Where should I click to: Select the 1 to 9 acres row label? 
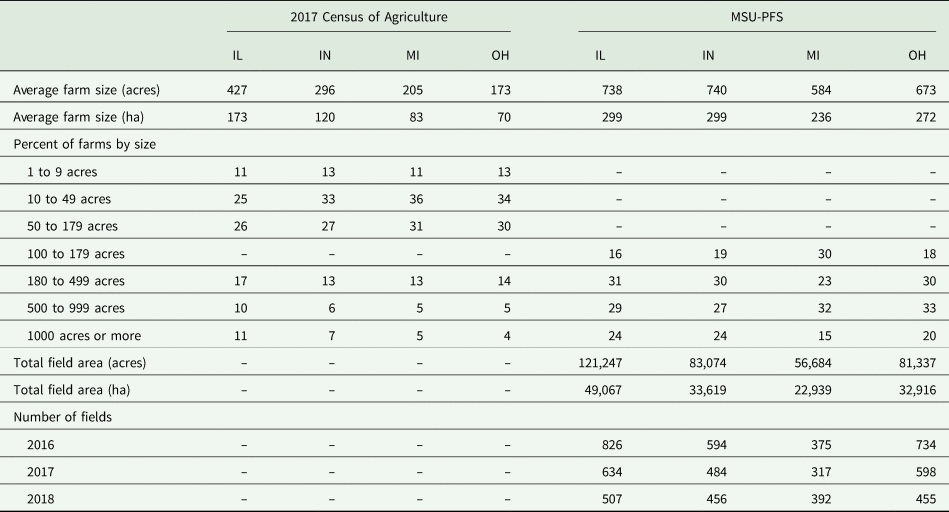[x=62, y=172]
